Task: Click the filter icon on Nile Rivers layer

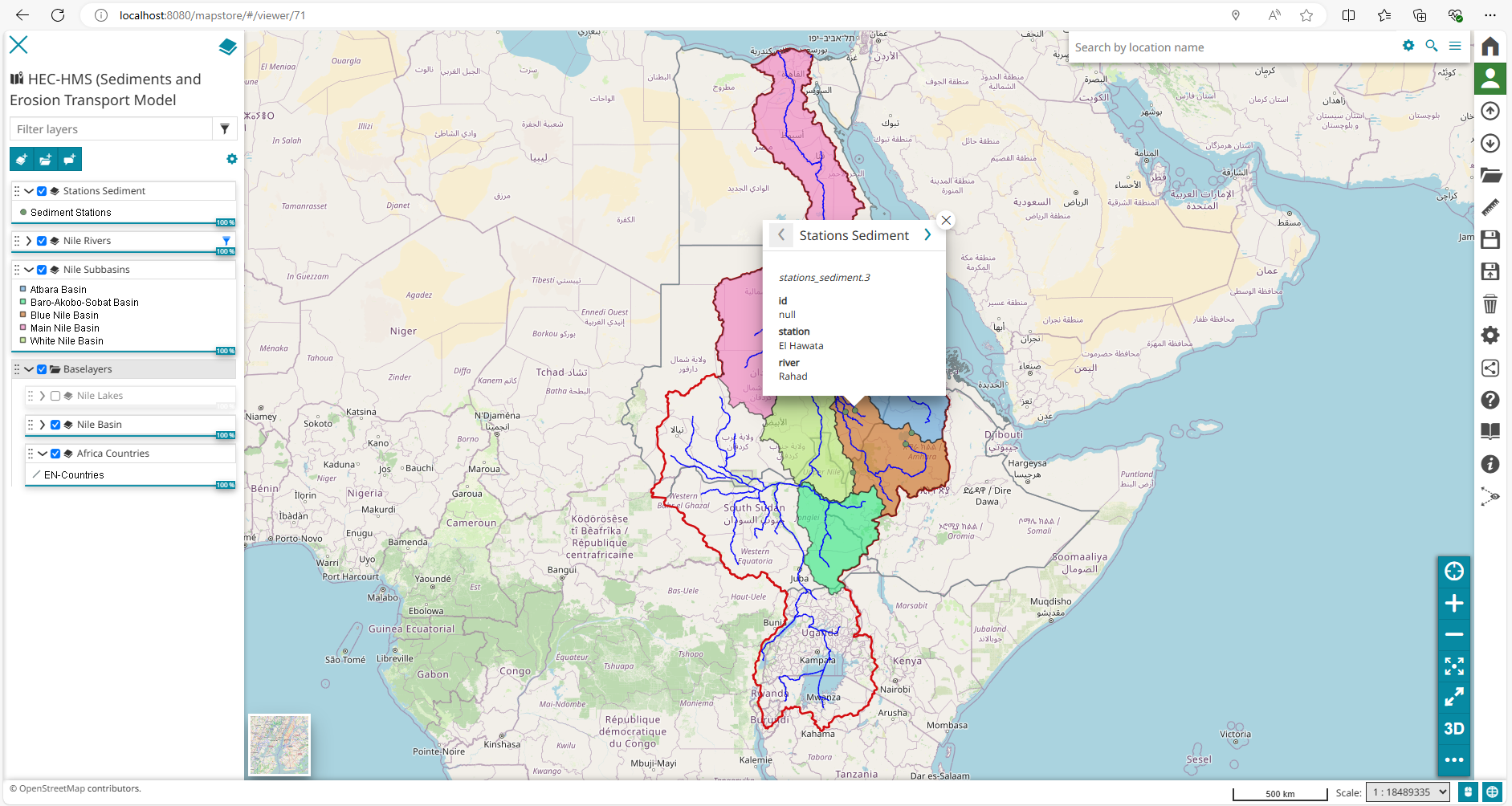Action: pos(226,241)
